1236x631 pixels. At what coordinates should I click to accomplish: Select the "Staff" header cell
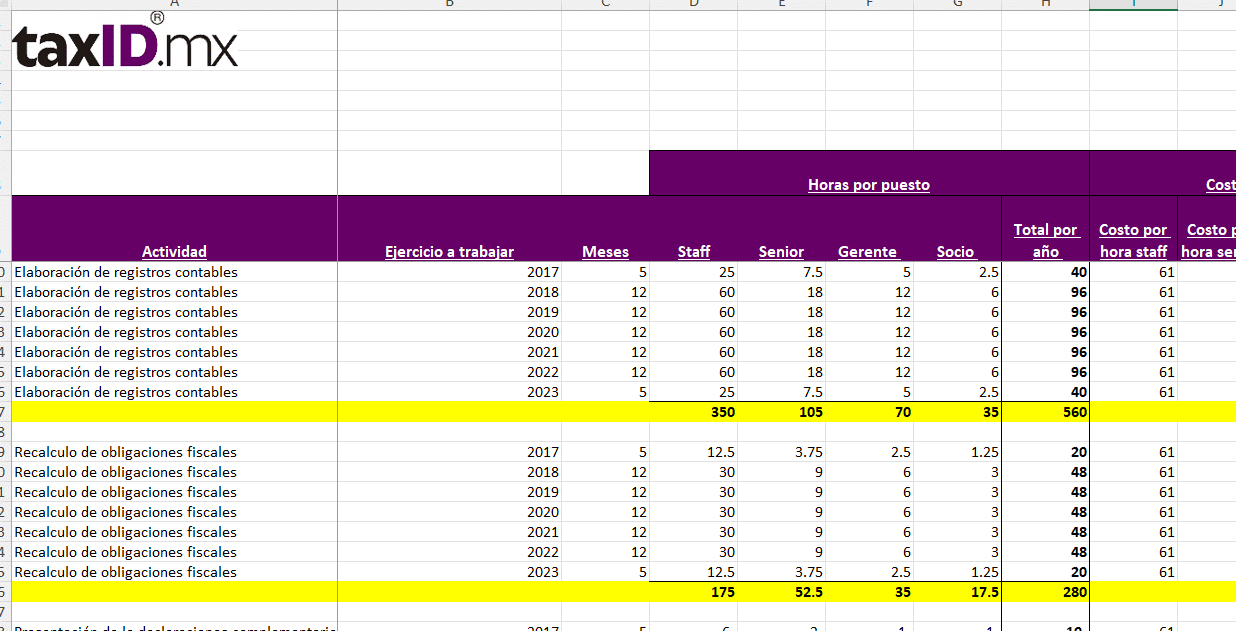click(x=693, y=251)
